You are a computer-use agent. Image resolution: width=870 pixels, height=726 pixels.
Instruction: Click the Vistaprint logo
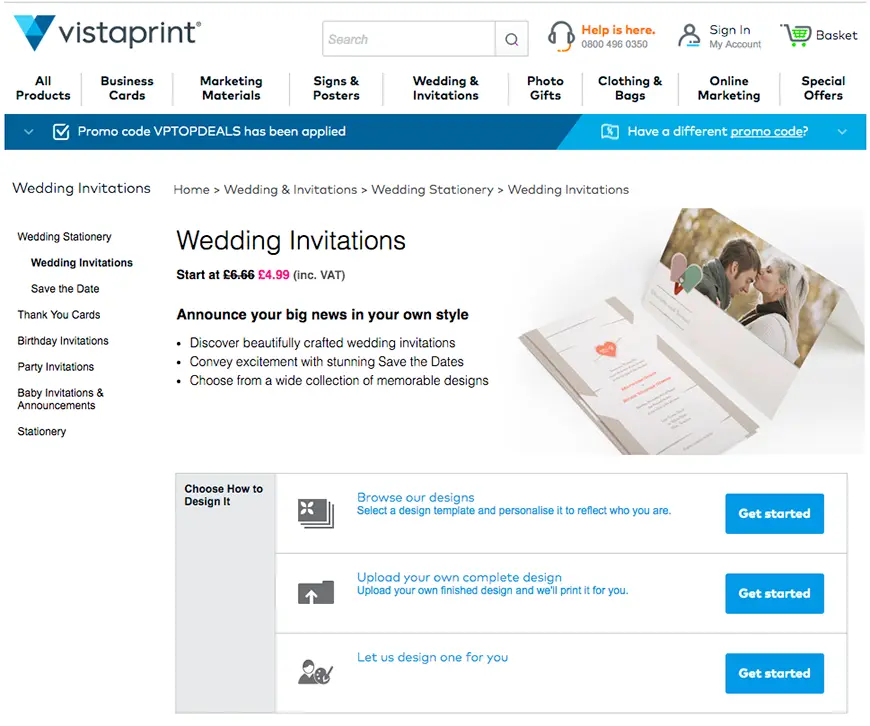(107, 32)
